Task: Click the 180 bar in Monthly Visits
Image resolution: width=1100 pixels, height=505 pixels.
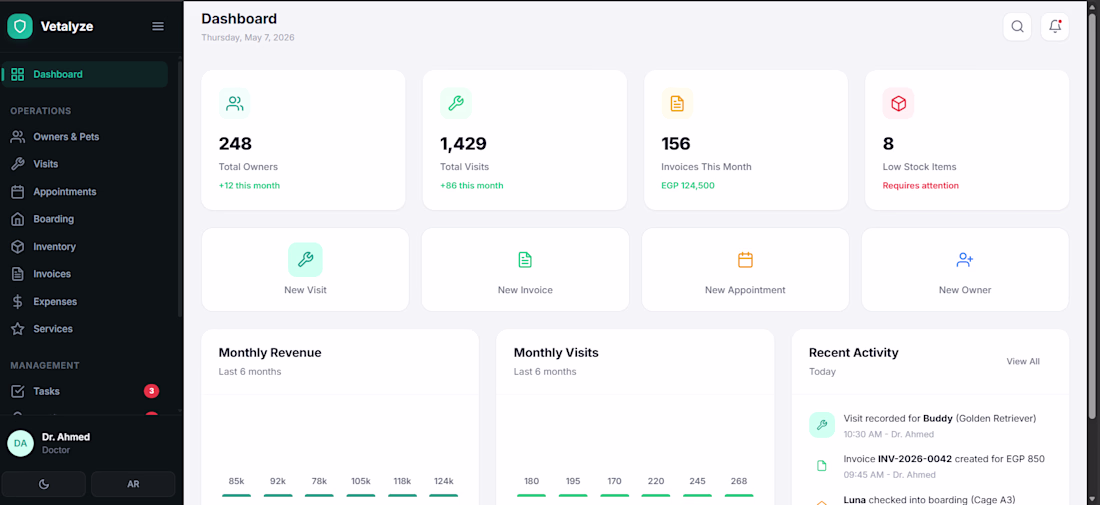Action: pos(532,495)
